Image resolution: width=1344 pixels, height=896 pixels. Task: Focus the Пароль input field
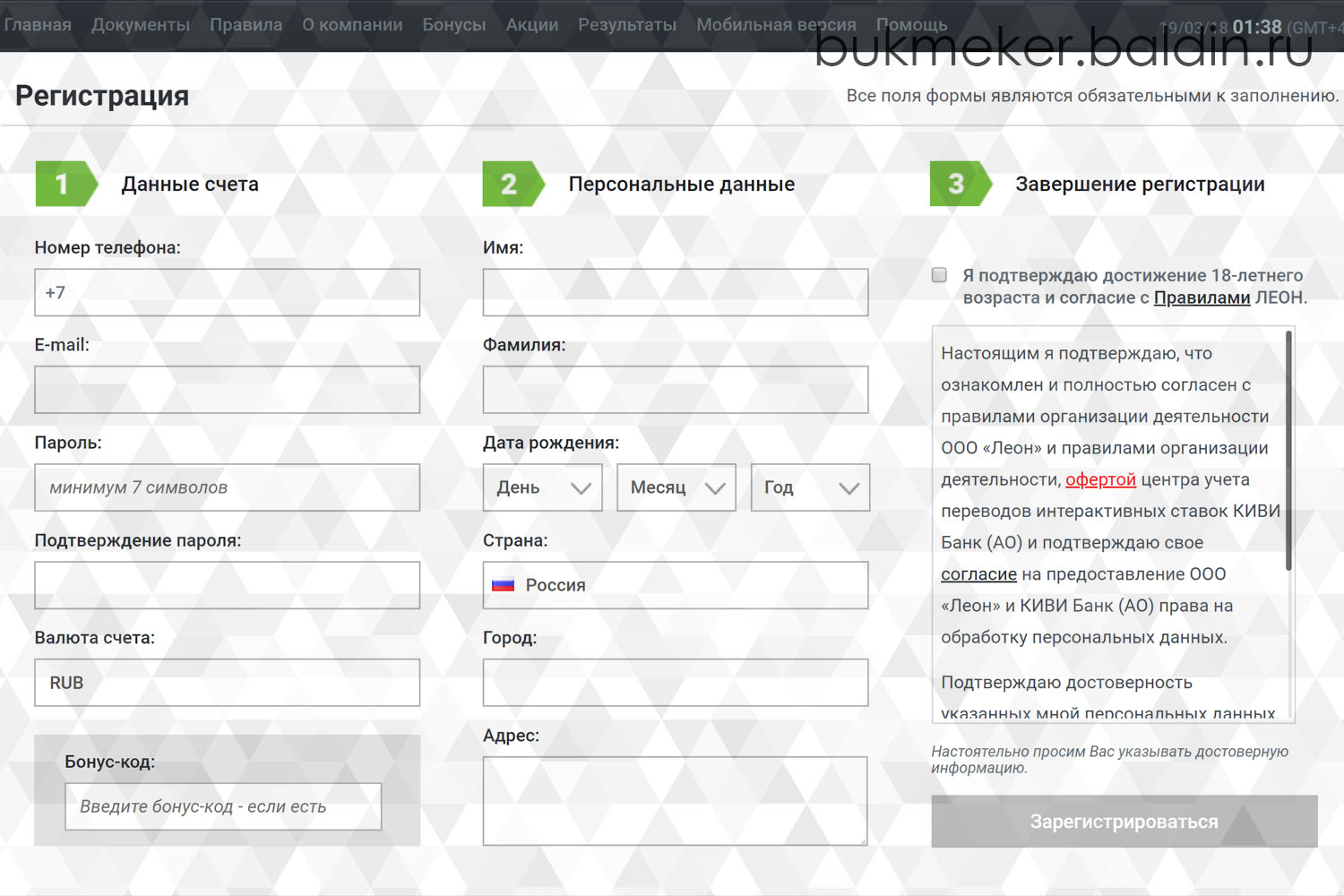coord(228,487)
